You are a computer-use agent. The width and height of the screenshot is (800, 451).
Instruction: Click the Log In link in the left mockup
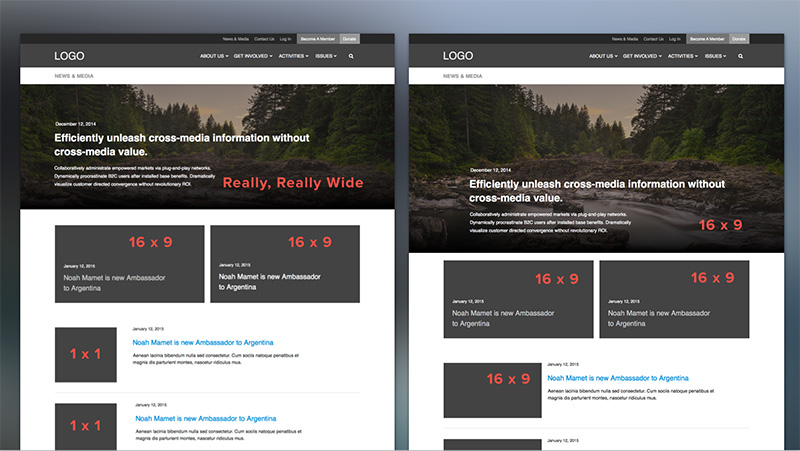(x=287, y=38)
